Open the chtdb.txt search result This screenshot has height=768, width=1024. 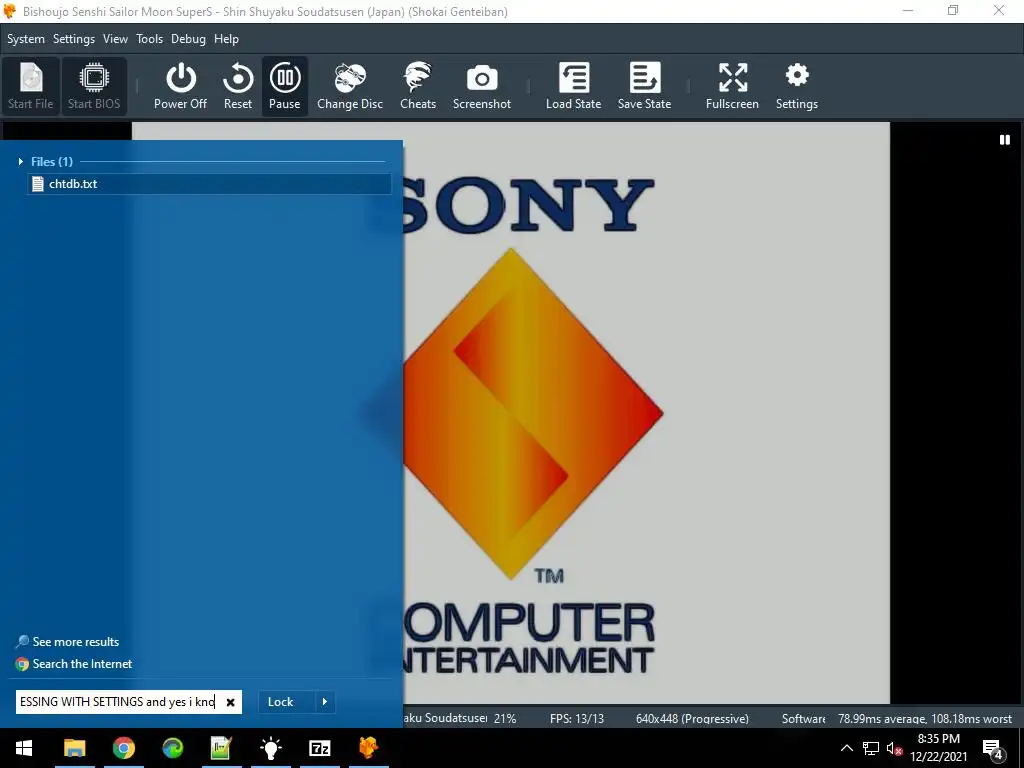[x=209, y=184]
